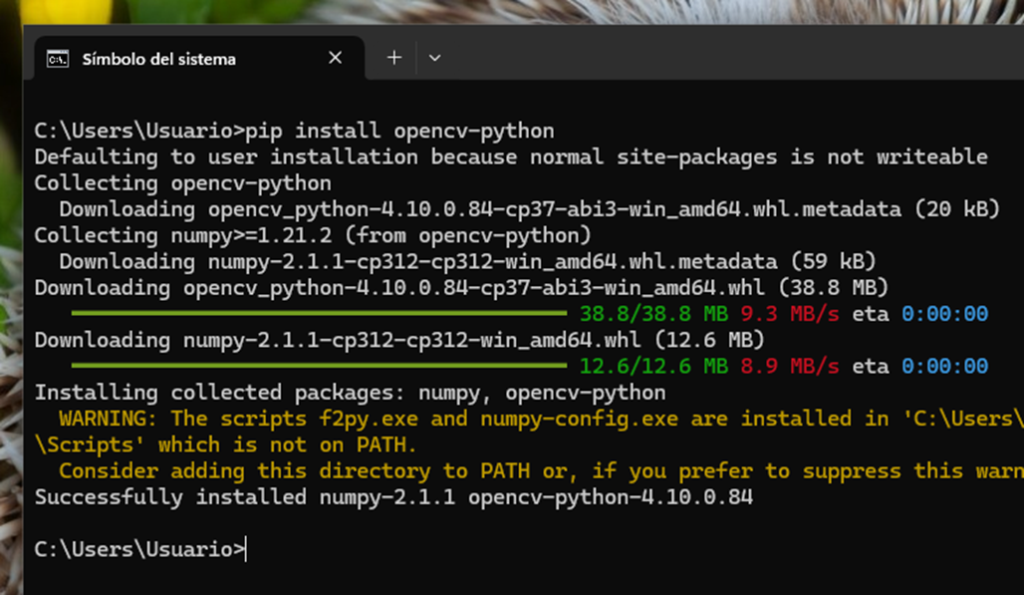Click the green '38.8/38.8 MB' text
This screenshot has height=595, width=1024.
654,314
